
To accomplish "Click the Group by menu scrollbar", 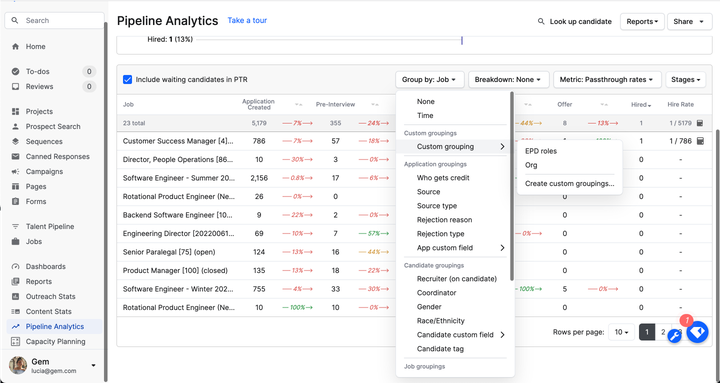I will click(x=512, y=186).
